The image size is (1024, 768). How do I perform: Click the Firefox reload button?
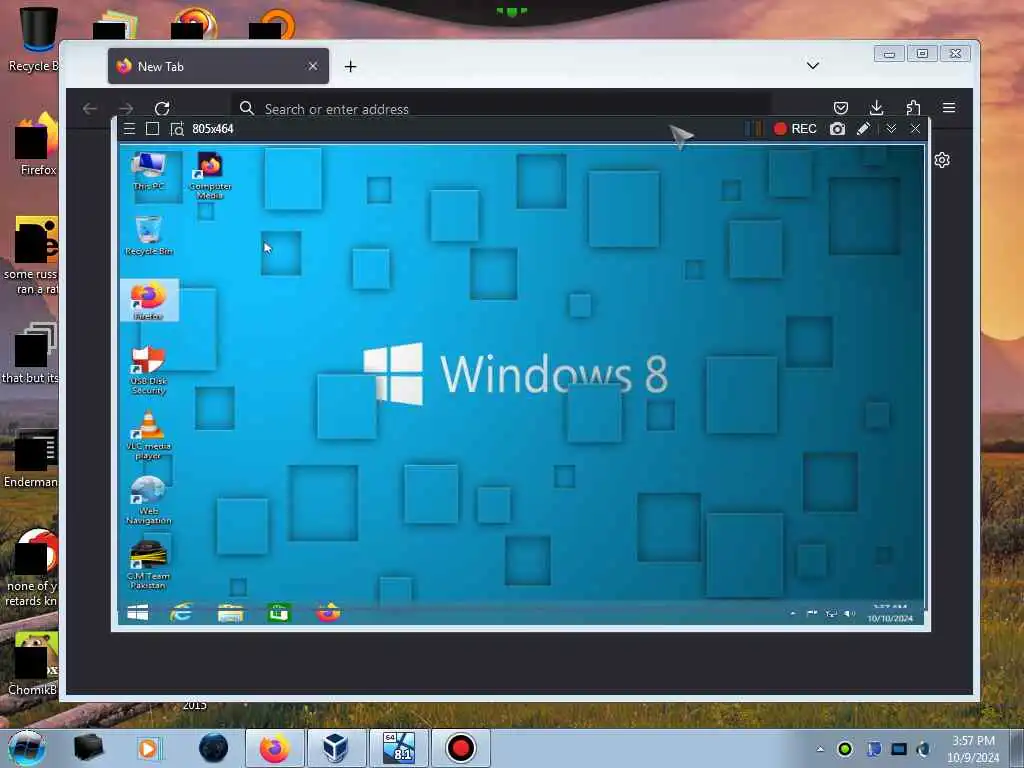coord(162,108)
